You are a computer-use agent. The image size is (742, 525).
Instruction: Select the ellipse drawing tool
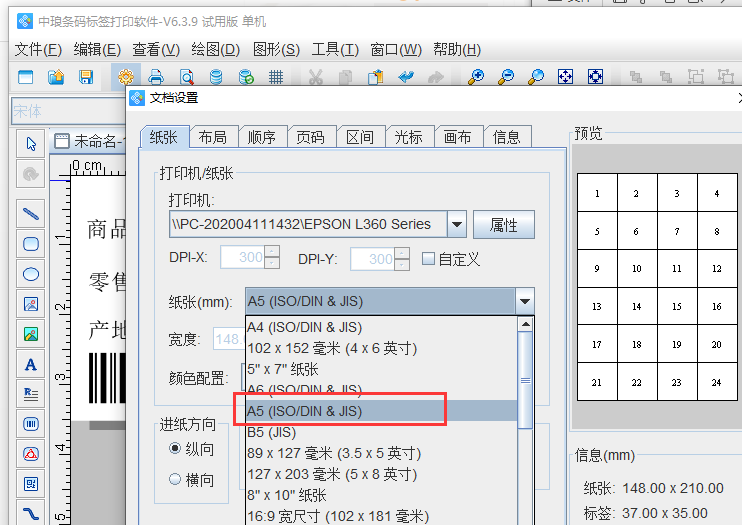(31, 273)
